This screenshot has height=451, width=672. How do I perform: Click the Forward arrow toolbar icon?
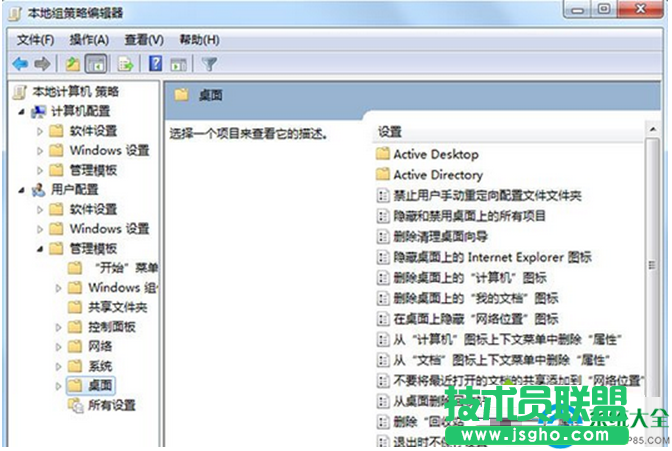click(42, 64)
